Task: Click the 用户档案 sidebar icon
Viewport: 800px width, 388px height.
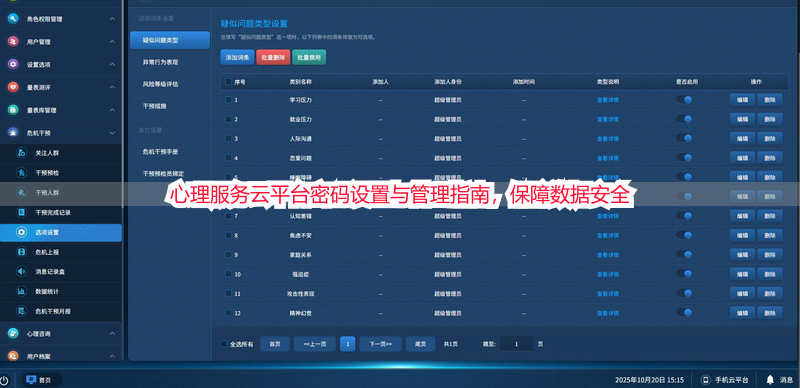Action: point(13,356)
